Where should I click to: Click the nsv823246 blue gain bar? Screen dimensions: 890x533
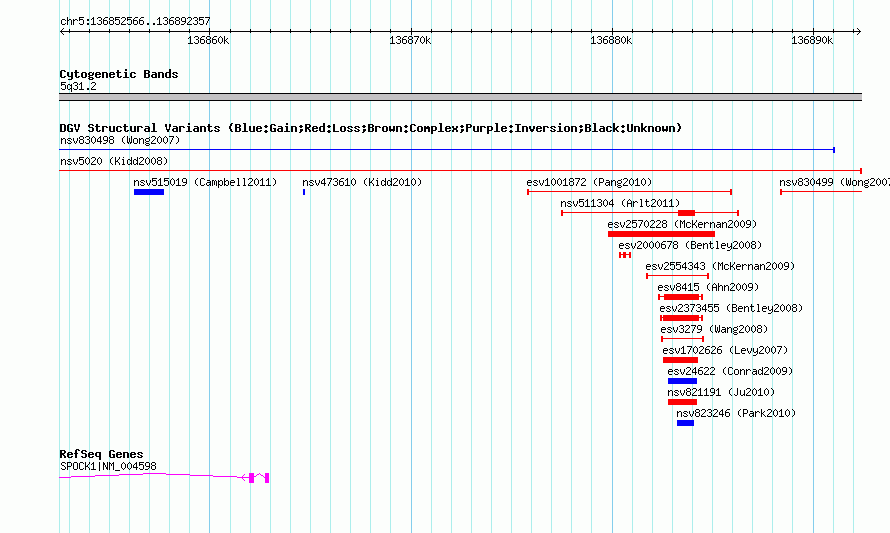[x=685, y=423]
